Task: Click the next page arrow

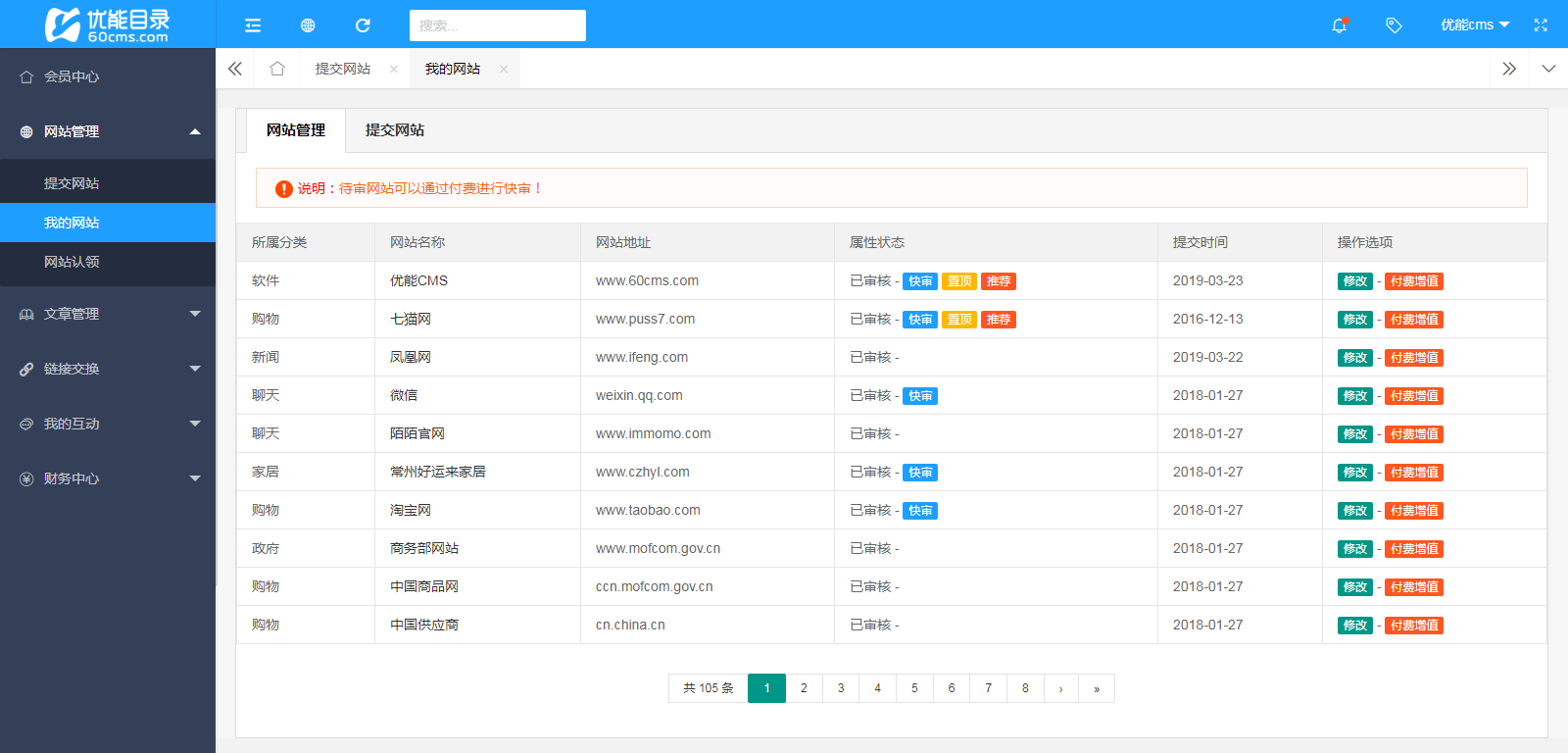Action: click(1061, 688)
